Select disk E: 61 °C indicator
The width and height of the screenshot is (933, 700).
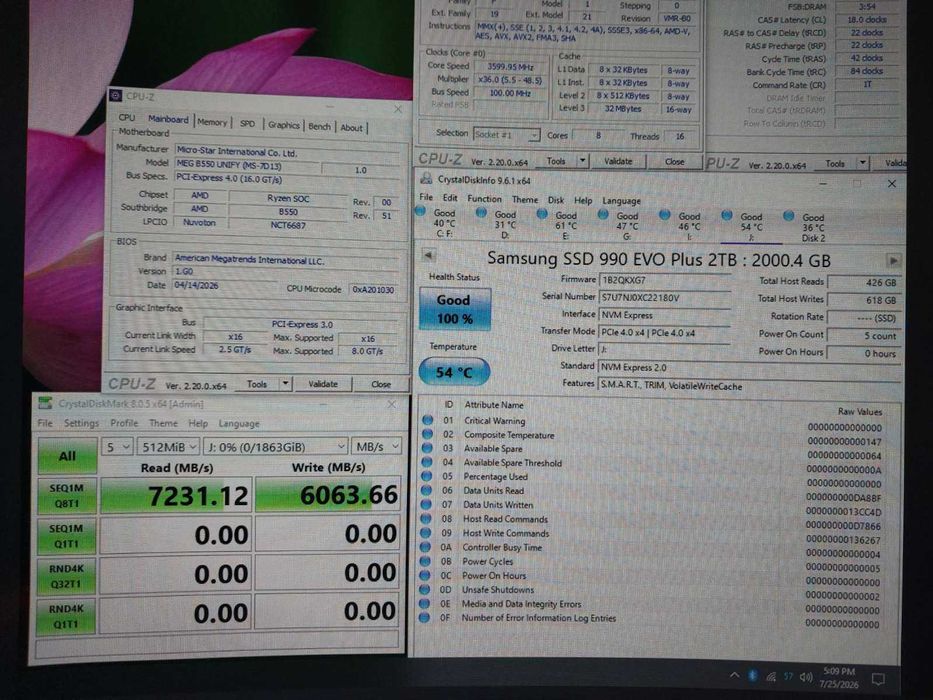[541, 214]
